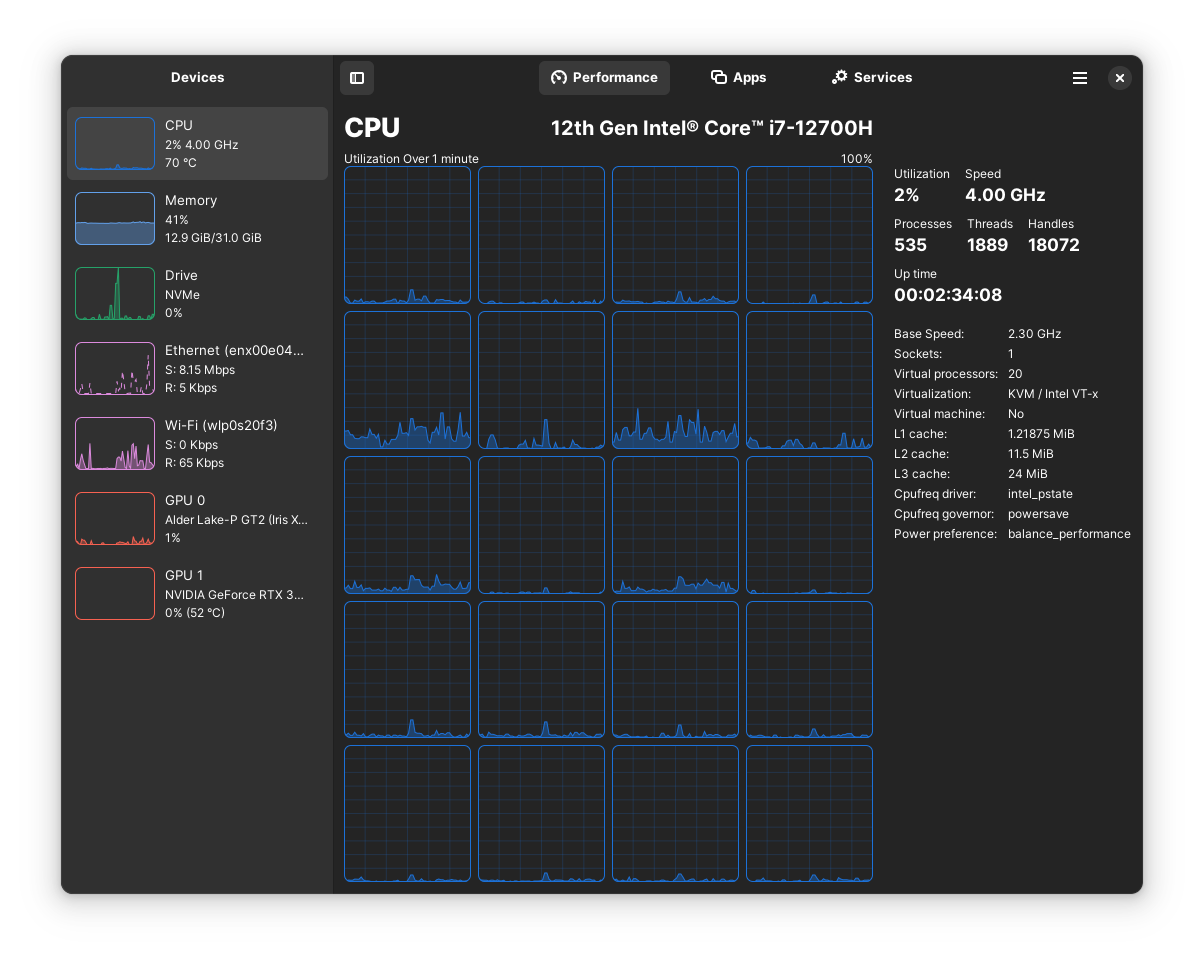Click the Memory entry showing 41%
The image size is (1204, 961).
(x=197, y=219)
